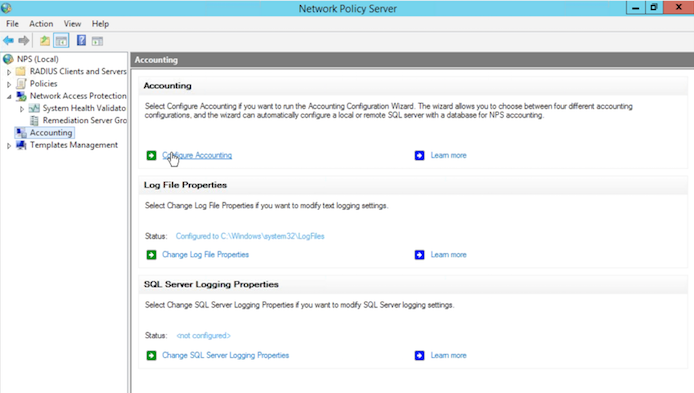The width and height of the screenshot is (694, 393).
Task: Go forward with the toolbar Forward arrow
Action: point(24,41)
